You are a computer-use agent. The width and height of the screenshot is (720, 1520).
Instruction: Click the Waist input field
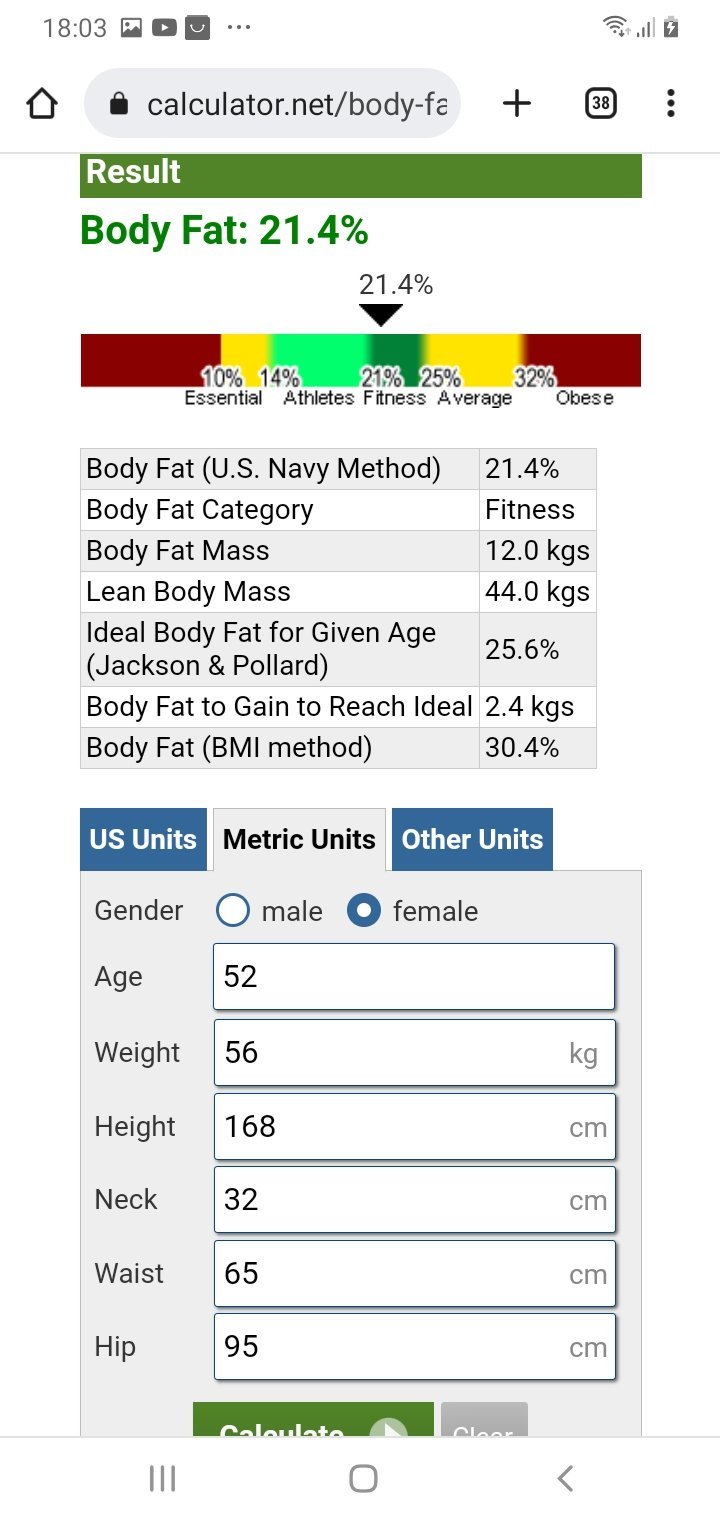(414, 1273)
